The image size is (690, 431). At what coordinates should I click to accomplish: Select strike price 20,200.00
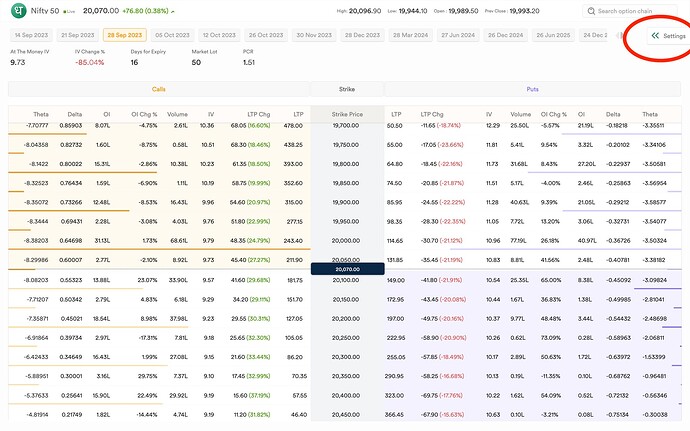346,318
